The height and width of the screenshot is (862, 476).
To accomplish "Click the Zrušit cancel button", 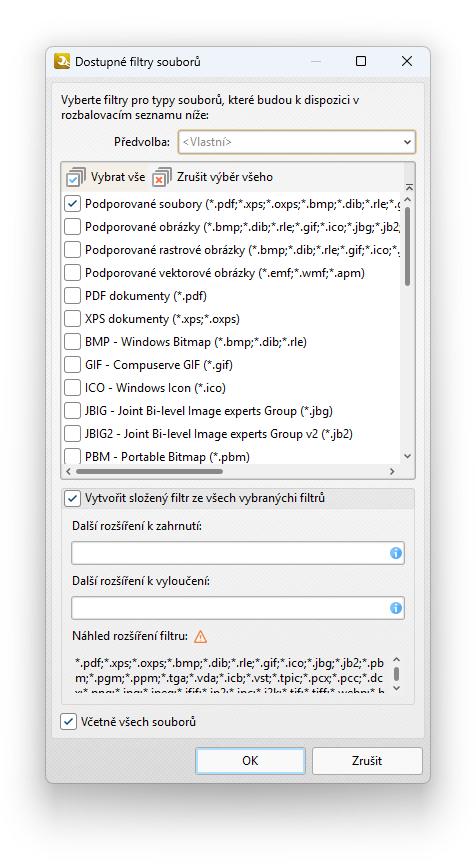I will pos(367,761).
